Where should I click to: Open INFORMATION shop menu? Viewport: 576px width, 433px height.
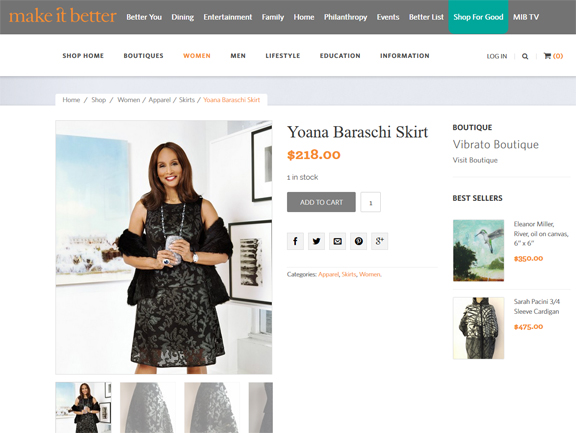click(405, 56)
